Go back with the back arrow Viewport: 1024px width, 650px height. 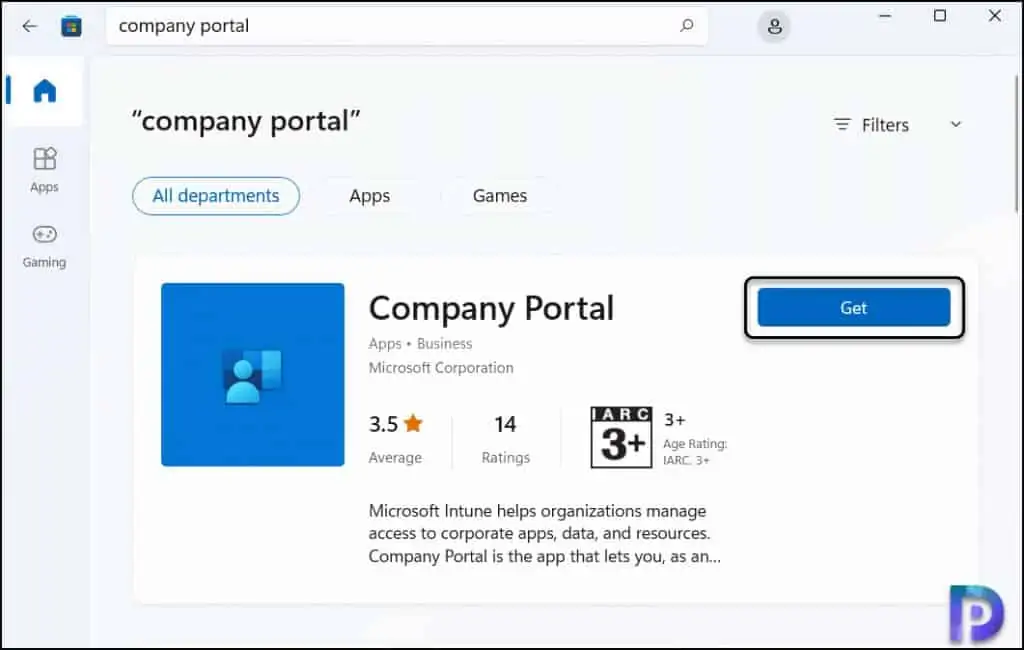tap(29, 26)
